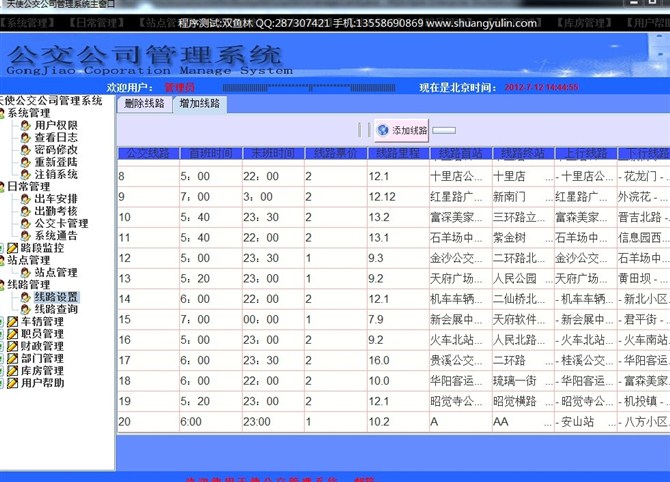Select the root node 天使公交公司管理系统
The height and width of the screenshot is (482, 670).
pyautogui.click(x=50, y=101)
